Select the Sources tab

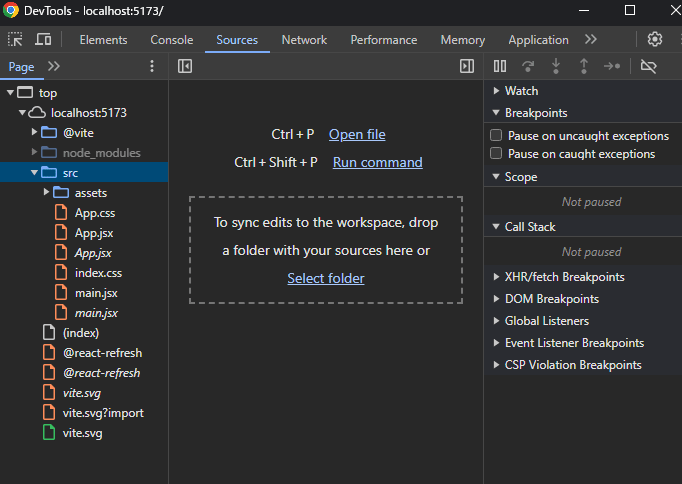pos(237,40)
